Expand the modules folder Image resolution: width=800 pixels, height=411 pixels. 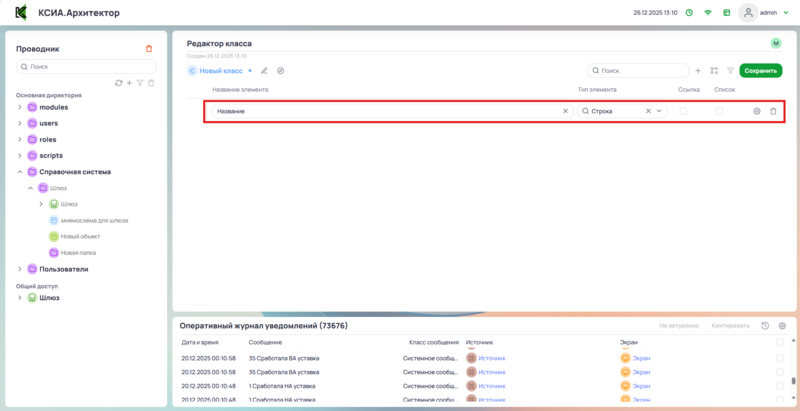20,107
